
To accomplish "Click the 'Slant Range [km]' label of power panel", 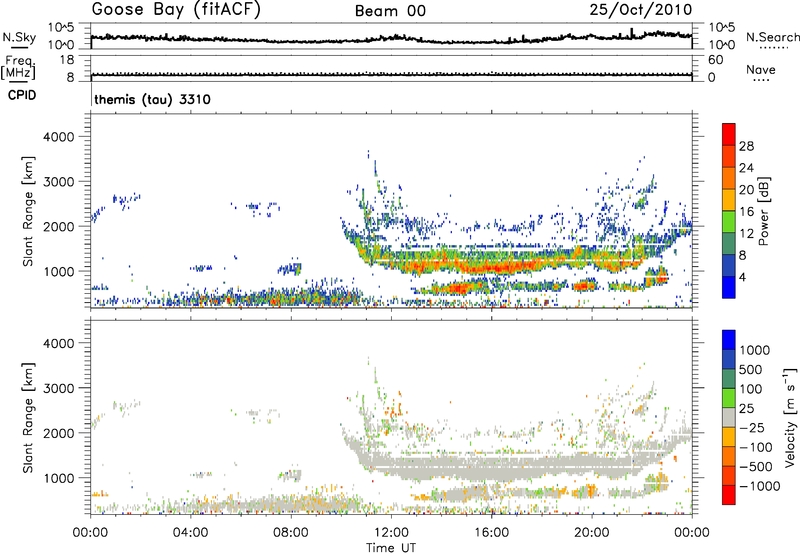I will 28,211.
